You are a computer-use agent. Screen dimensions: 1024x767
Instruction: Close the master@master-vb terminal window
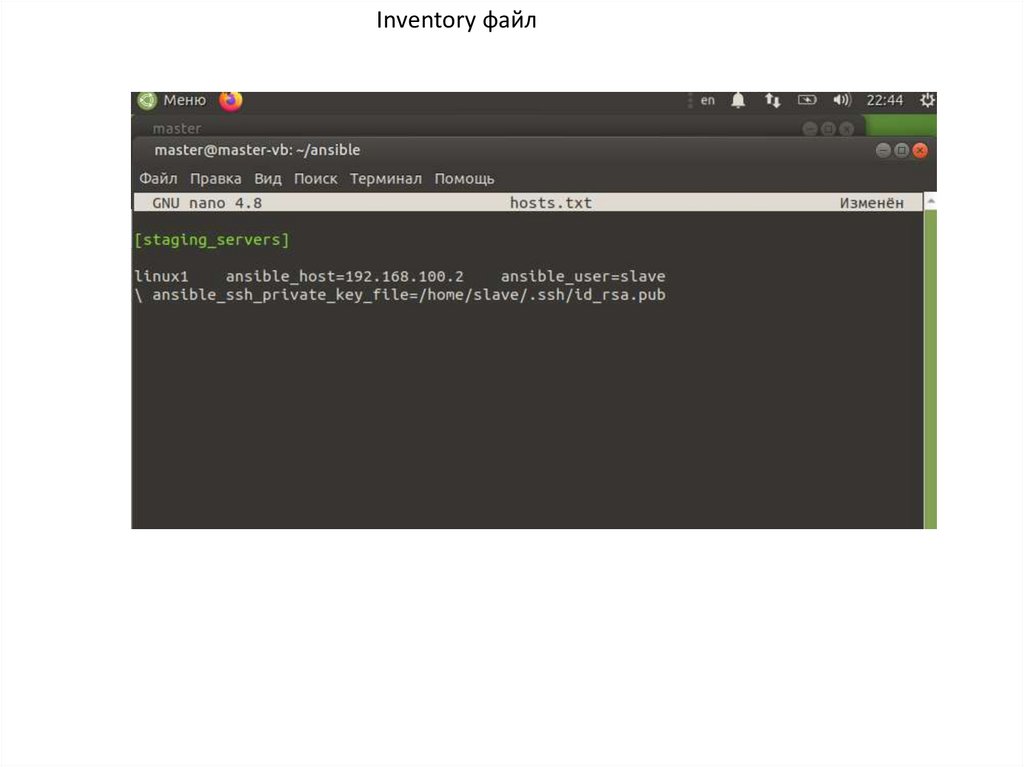(920, 150)
